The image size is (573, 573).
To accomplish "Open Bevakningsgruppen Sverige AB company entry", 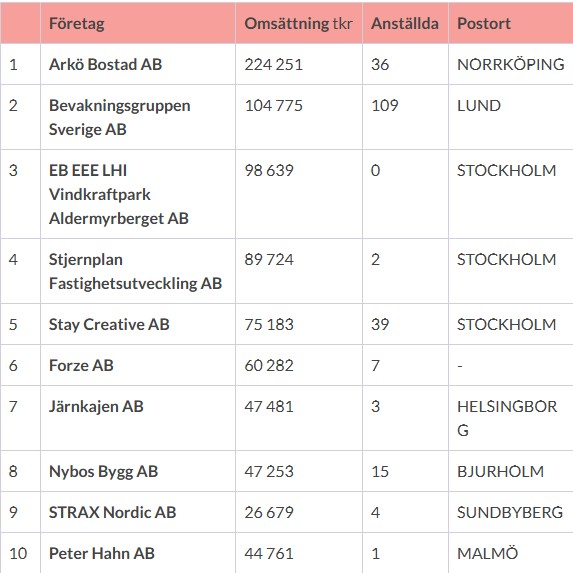I will pyautogui.click(x=119, y=117).
